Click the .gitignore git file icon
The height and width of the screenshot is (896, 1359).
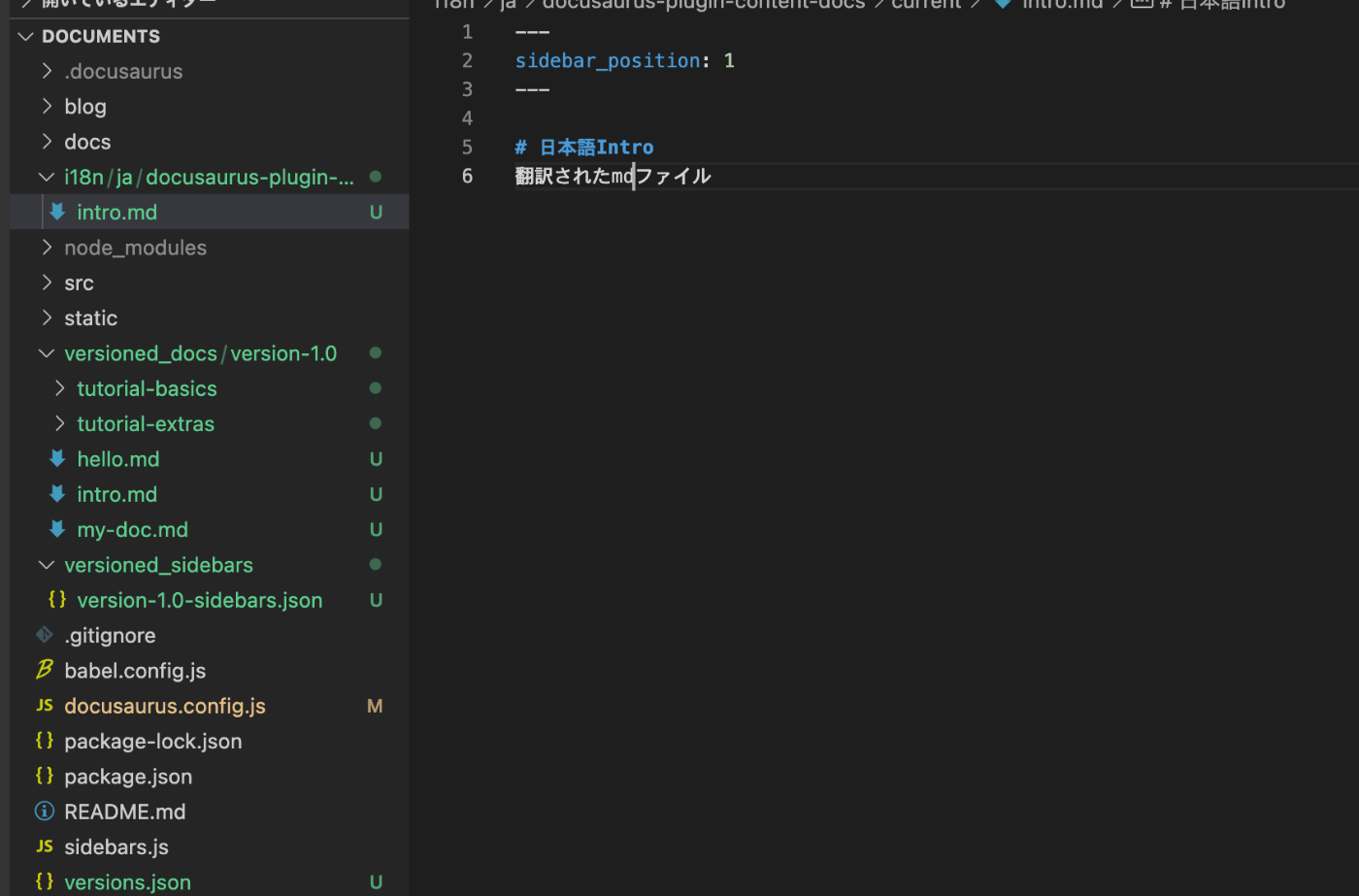[x=45, y=635]
